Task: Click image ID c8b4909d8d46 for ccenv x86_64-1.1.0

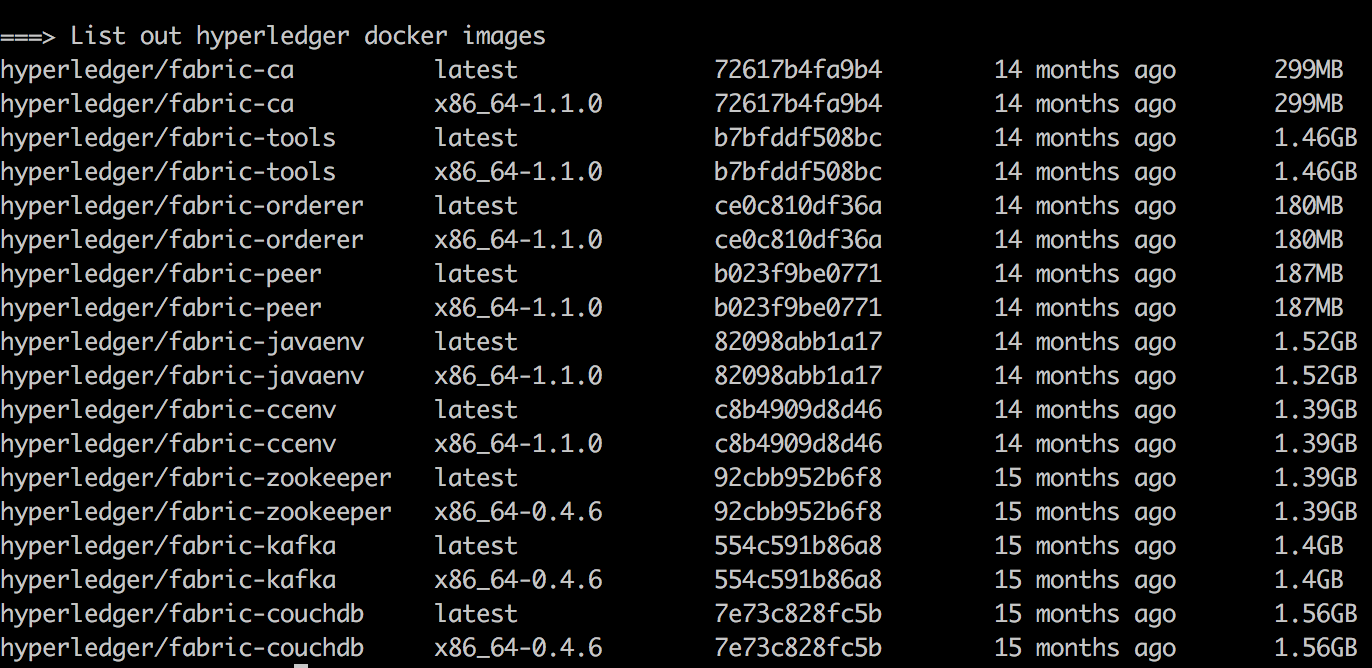Action: 798,445
